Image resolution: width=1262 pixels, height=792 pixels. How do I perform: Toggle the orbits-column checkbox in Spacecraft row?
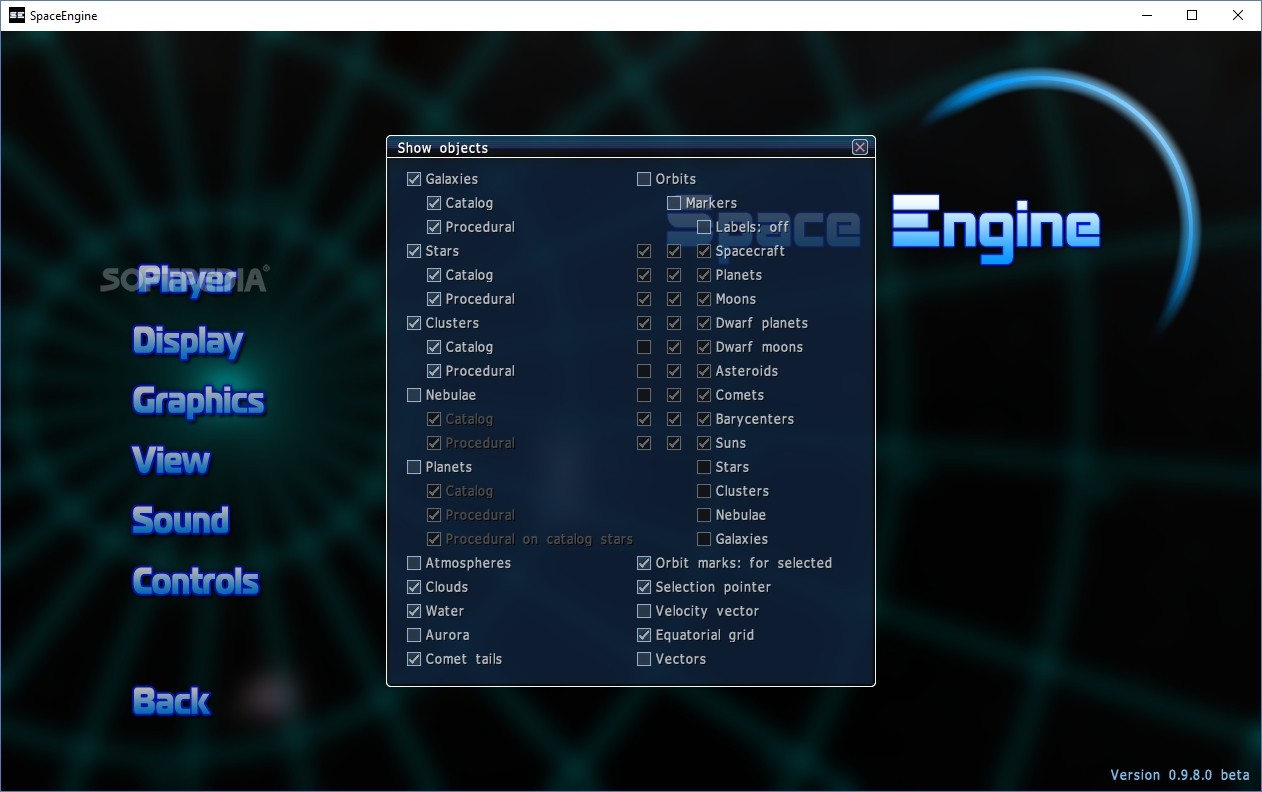644,251
